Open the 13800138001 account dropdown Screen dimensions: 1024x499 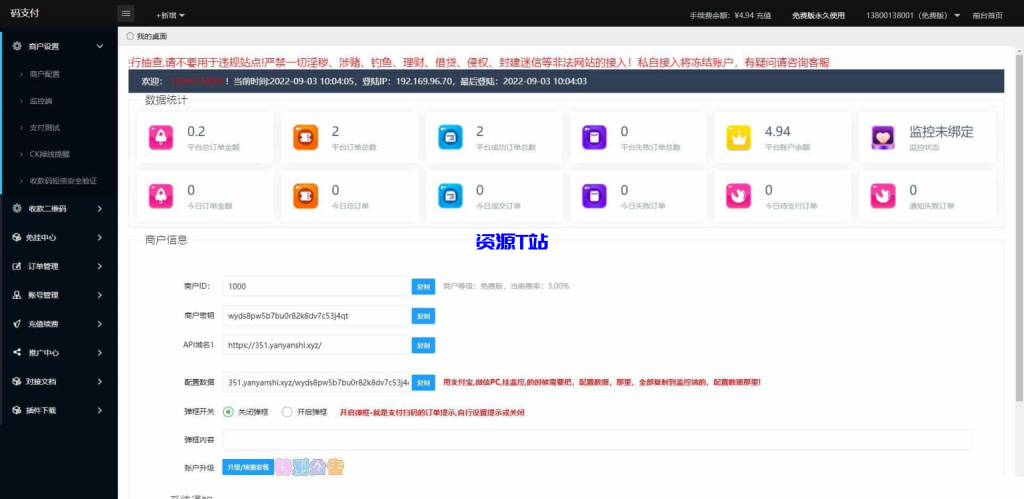[912, 15]
